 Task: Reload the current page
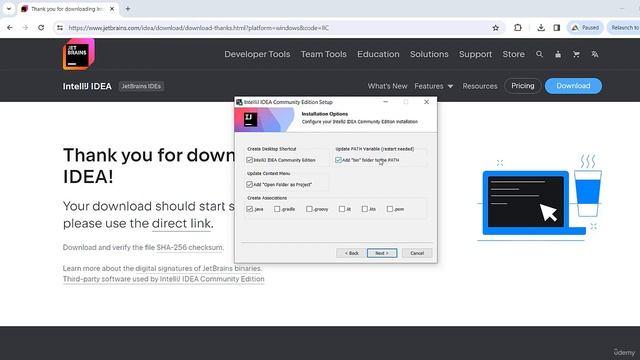[41, 28]
